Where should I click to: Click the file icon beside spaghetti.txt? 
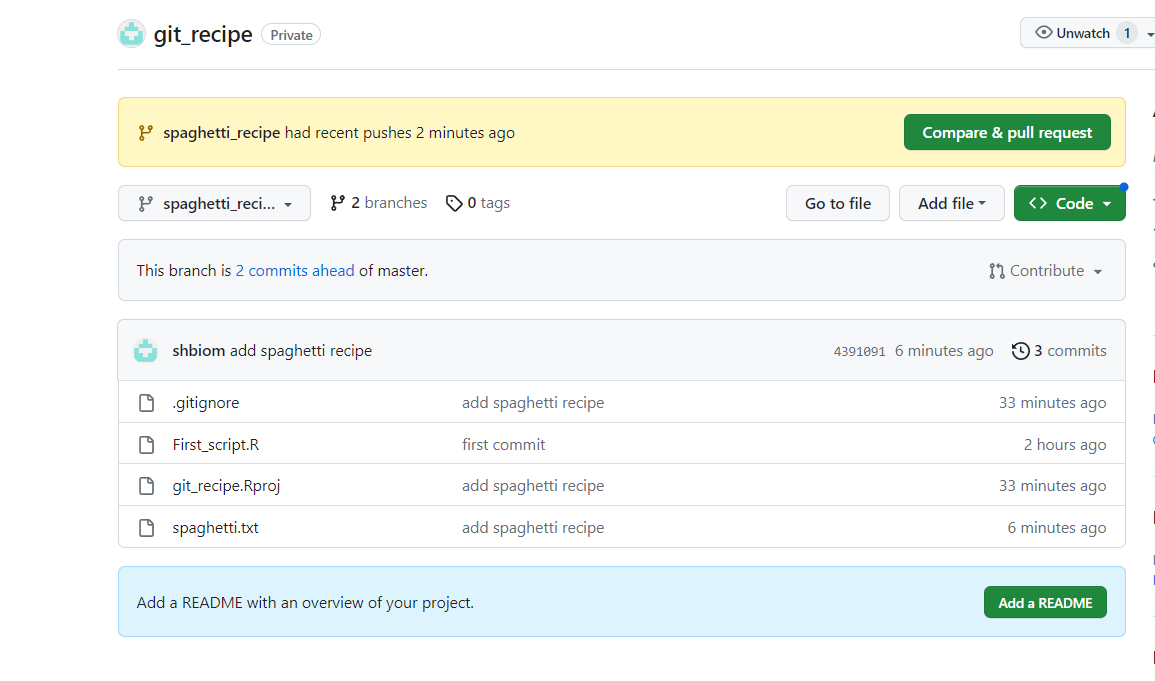pos(147,528)
